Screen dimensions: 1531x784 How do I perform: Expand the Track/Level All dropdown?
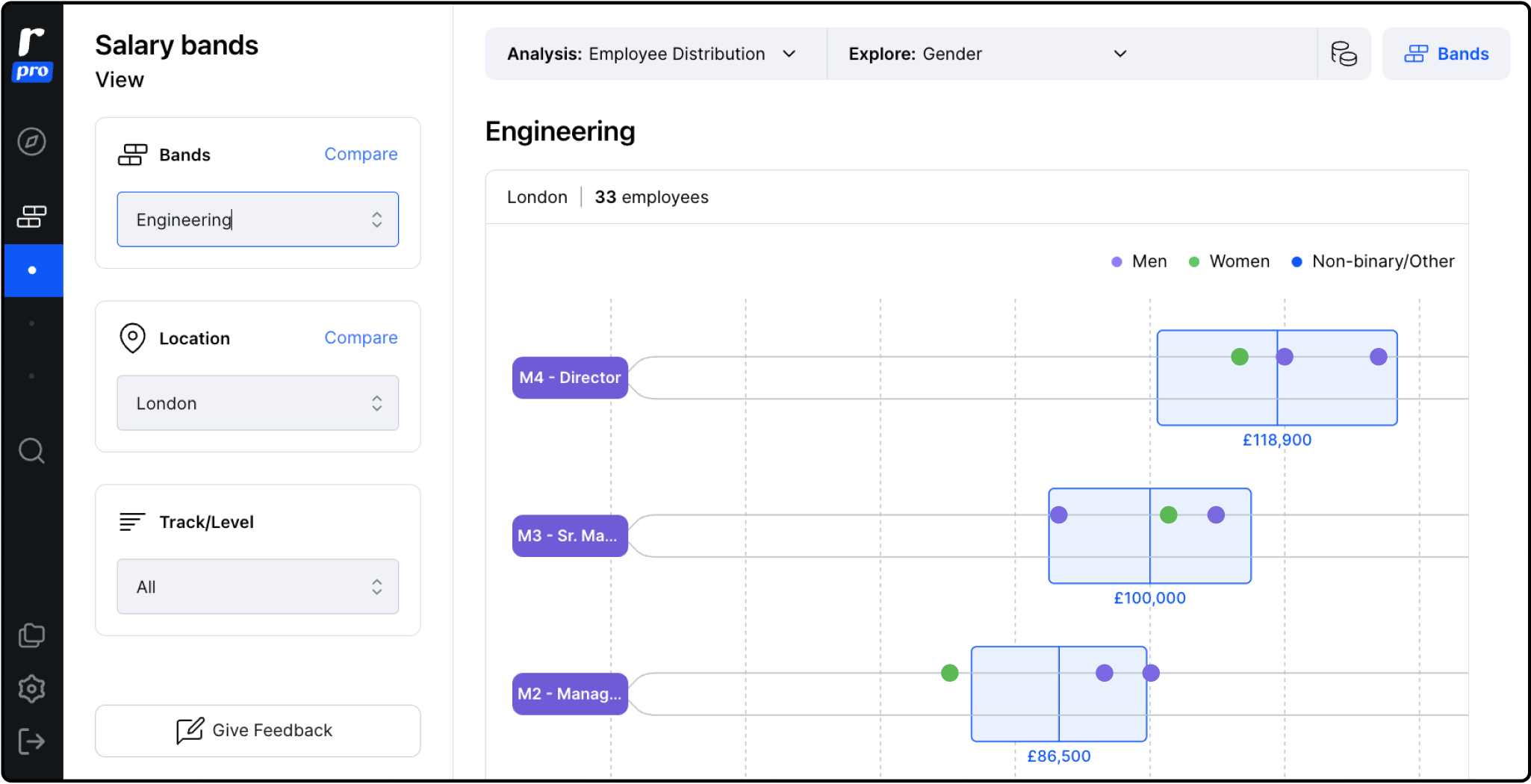[258, 587]
